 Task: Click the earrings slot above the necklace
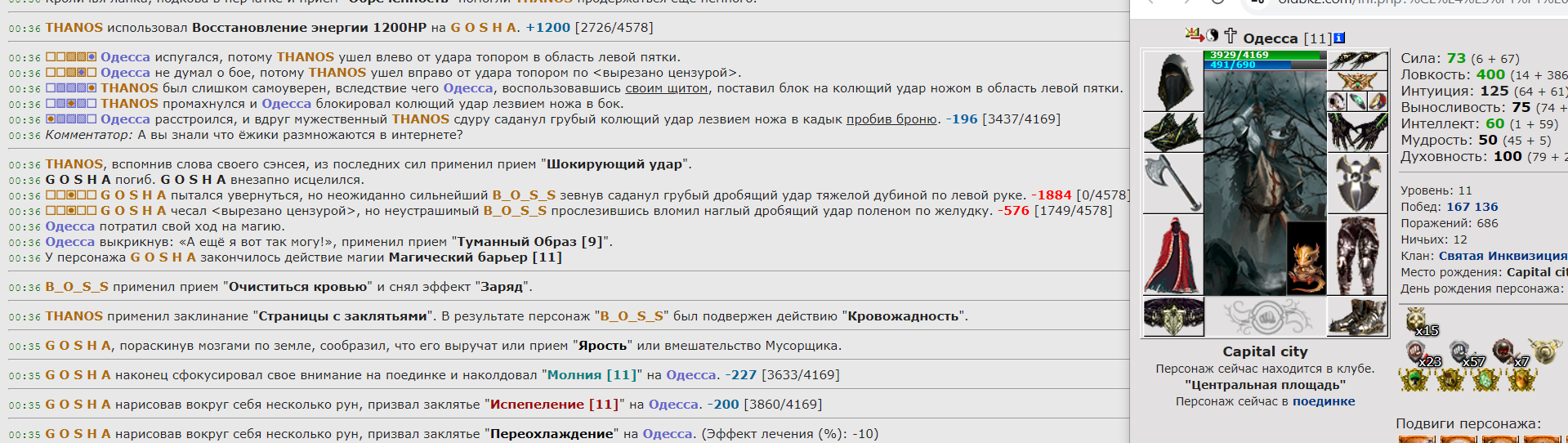coord(1357,60)
